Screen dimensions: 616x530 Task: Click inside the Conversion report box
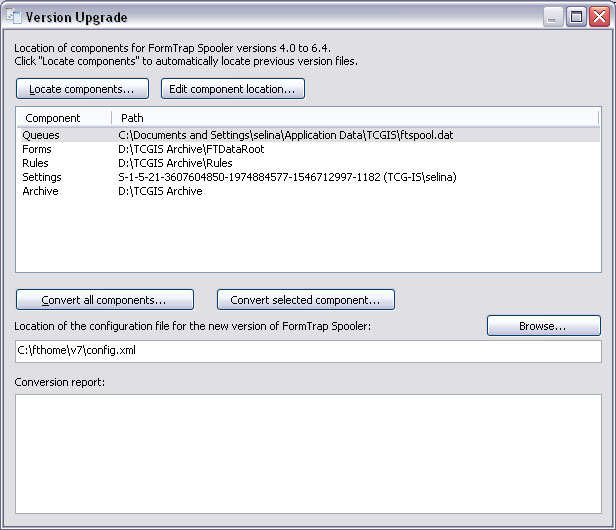(308, 452)
